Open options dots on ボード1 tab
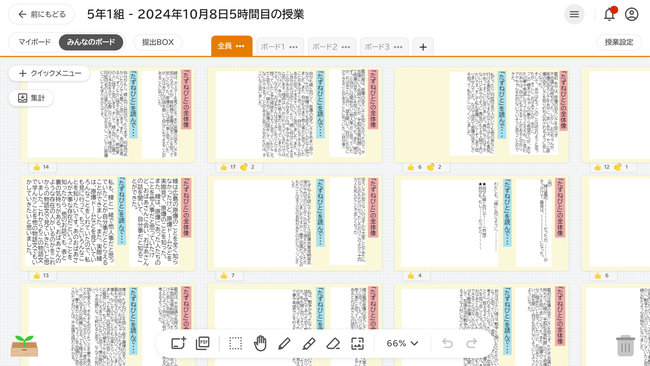 pos(293,47)
